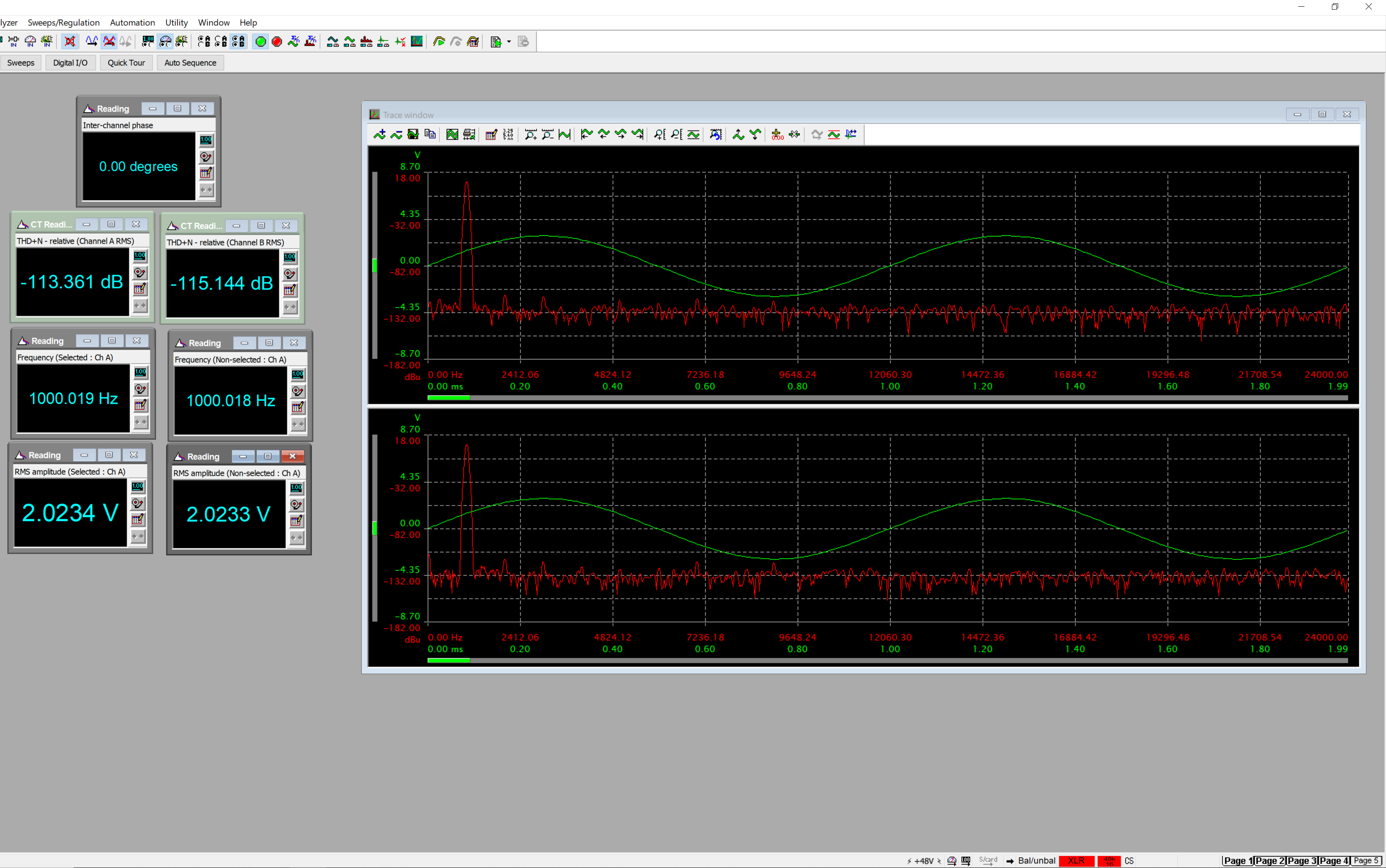
Task: Select the Digital I/O tab
Action: pyautogui.click(x=69, y=62)
